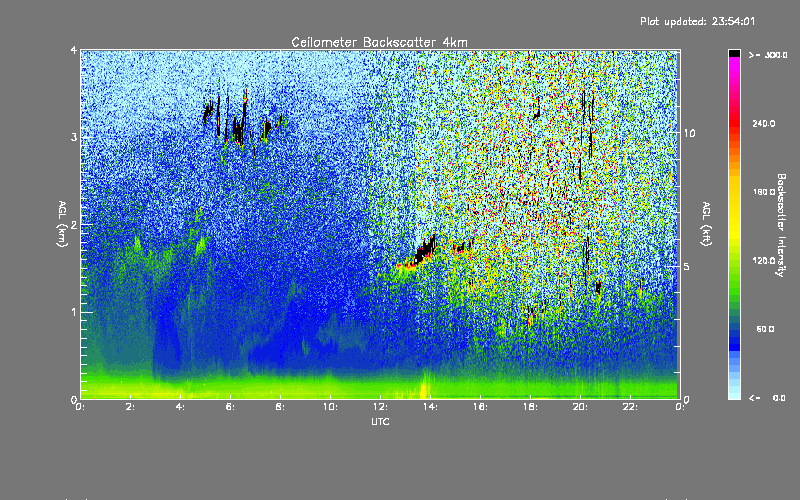
Task: Select the '4:' UTC time tick label
Action: [x=181, y=407]
